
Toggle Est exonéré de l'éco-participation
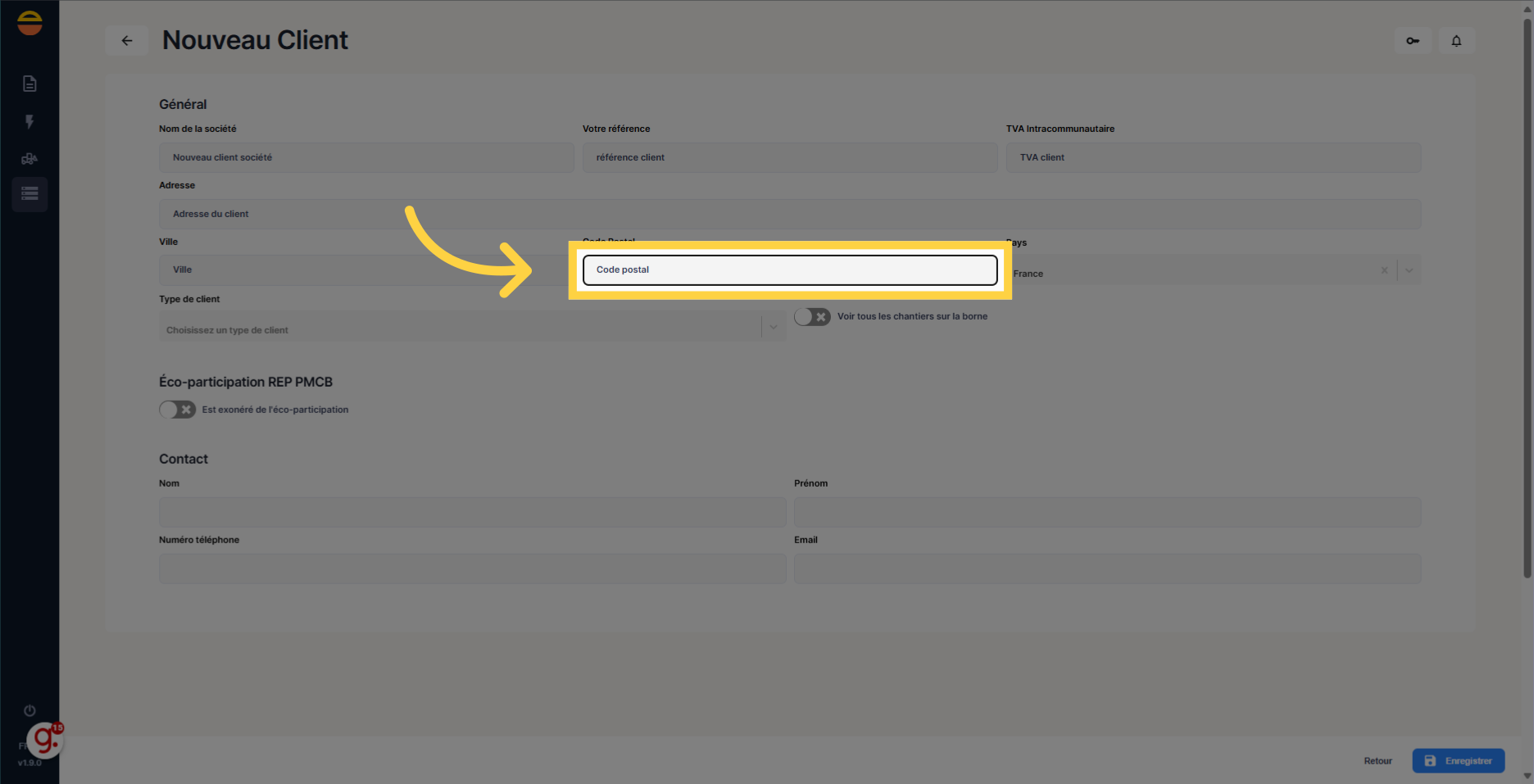[177, 410]
